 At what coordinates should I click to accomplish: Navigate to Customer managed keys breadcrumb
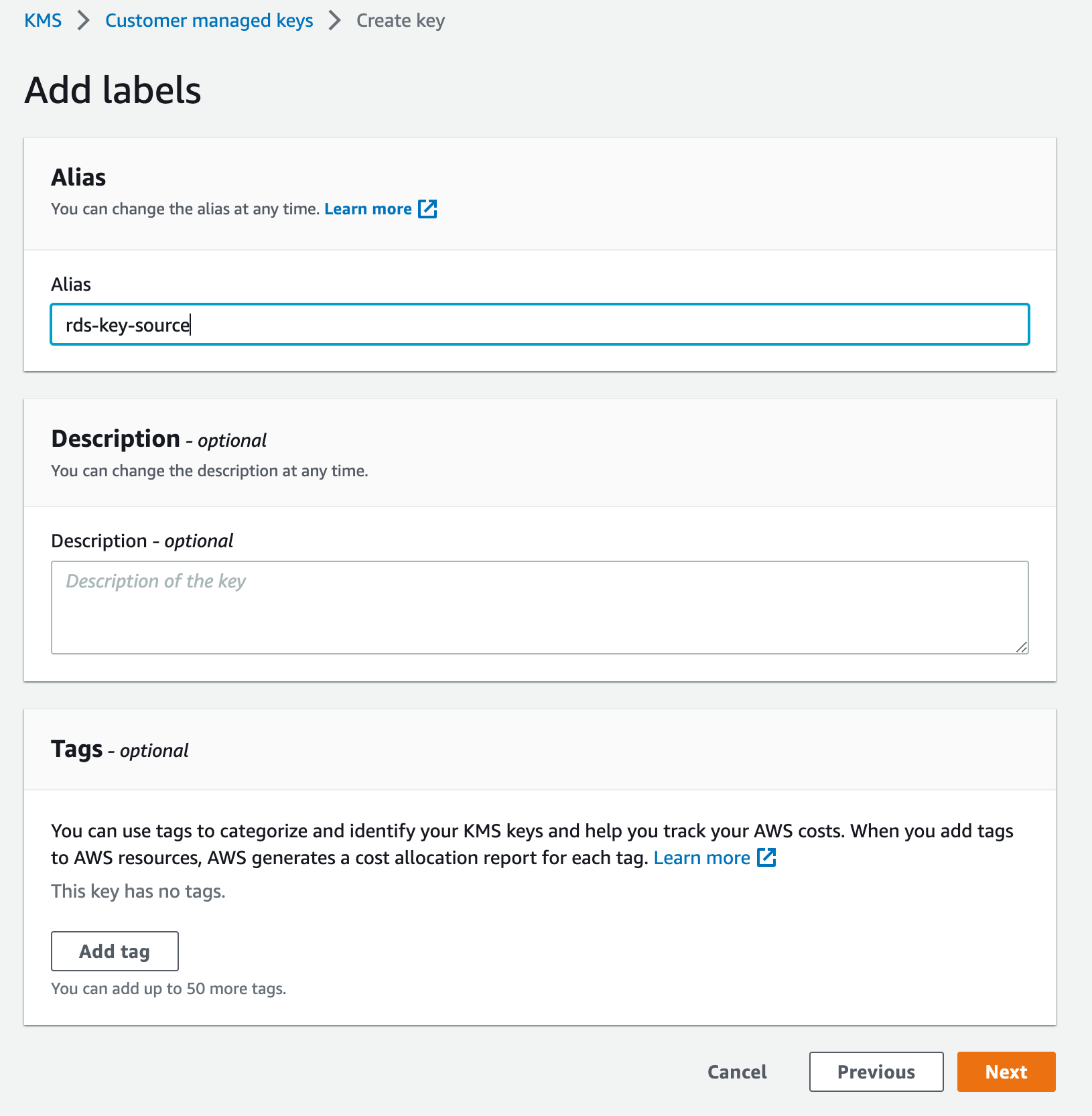click(208, 20)
